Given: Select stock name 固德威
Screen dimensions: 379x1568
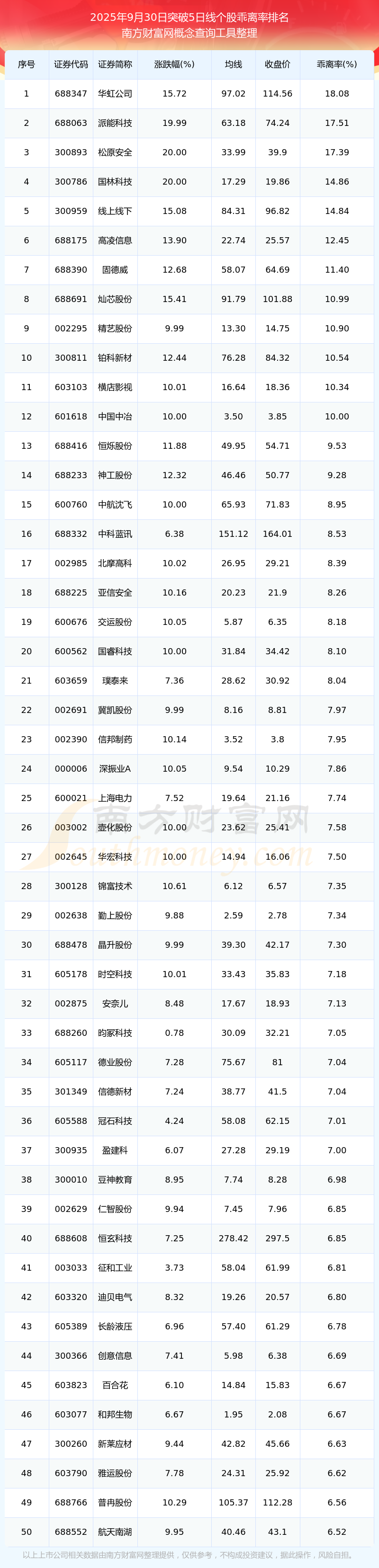Looking at the screenshot, I should point(115,270).
